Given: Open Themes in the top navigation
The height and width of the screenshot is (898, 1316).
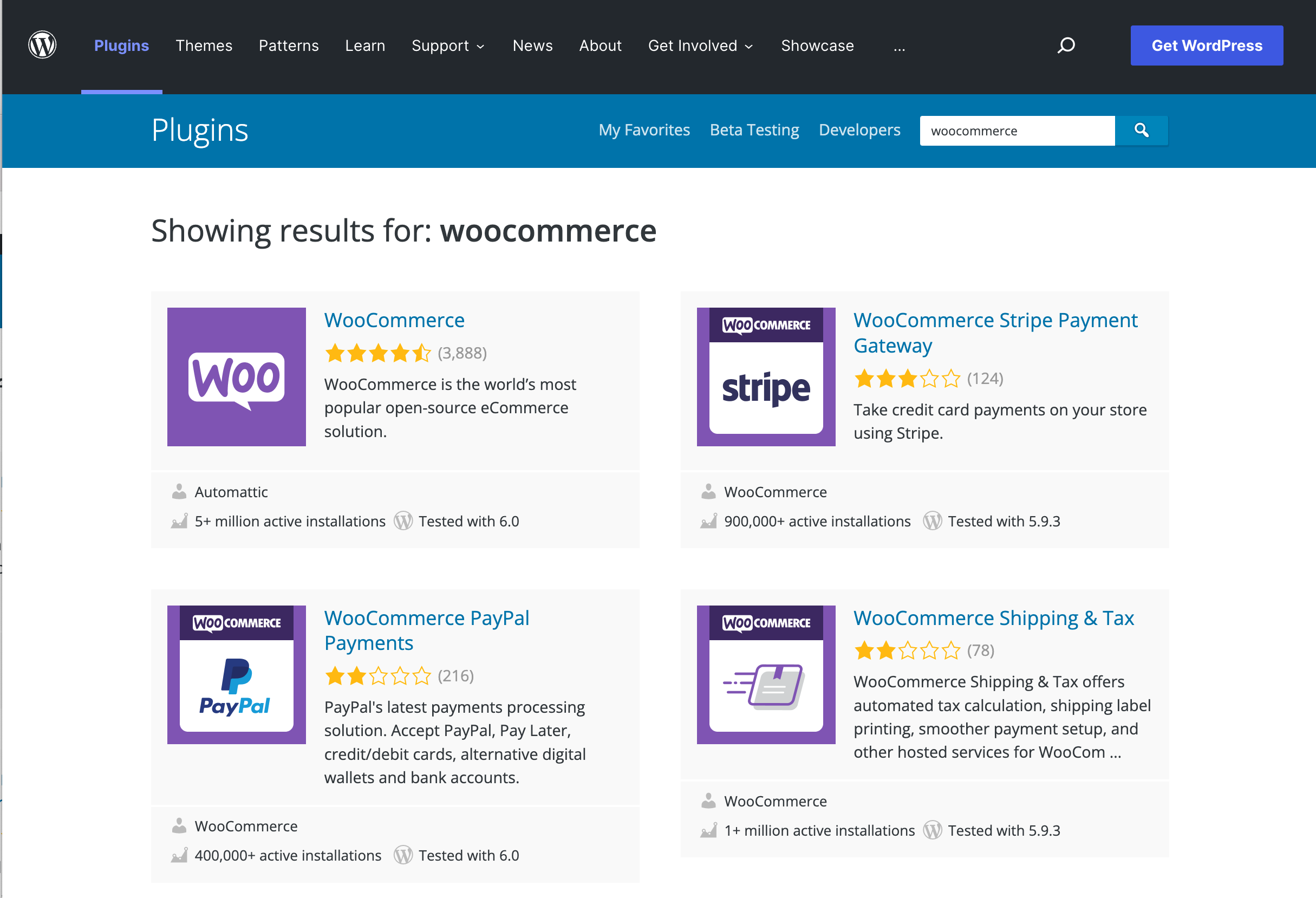Looking at the screenshot, I should pos(204,45).
